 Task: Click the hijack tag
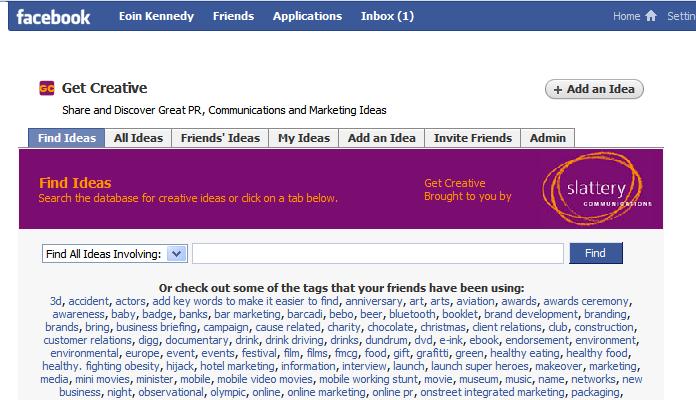tap(180, 366)
